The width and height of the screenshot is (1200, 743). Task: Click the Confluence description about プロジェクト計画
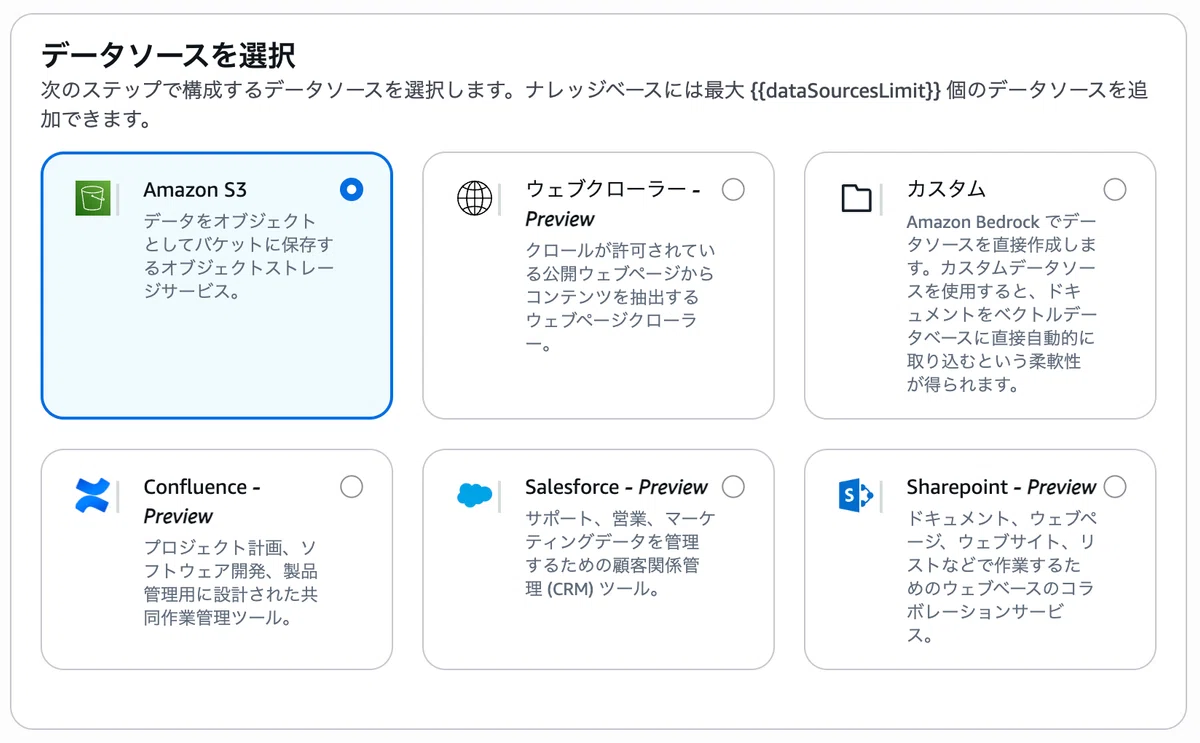[231, 583]
